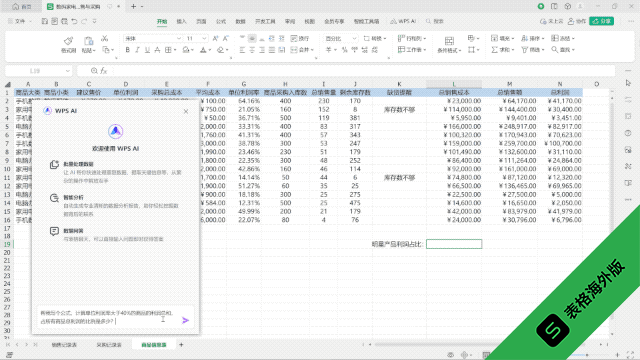Click the Print preview icon
The width and height of the screenshot is (640, 360).
point(64,21)
